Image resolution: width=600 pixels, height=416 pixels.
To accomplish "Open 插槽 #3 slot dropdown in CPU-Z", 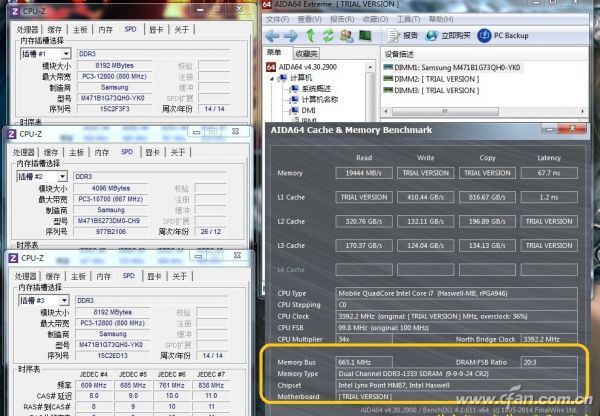I will (x=42, y=300).
